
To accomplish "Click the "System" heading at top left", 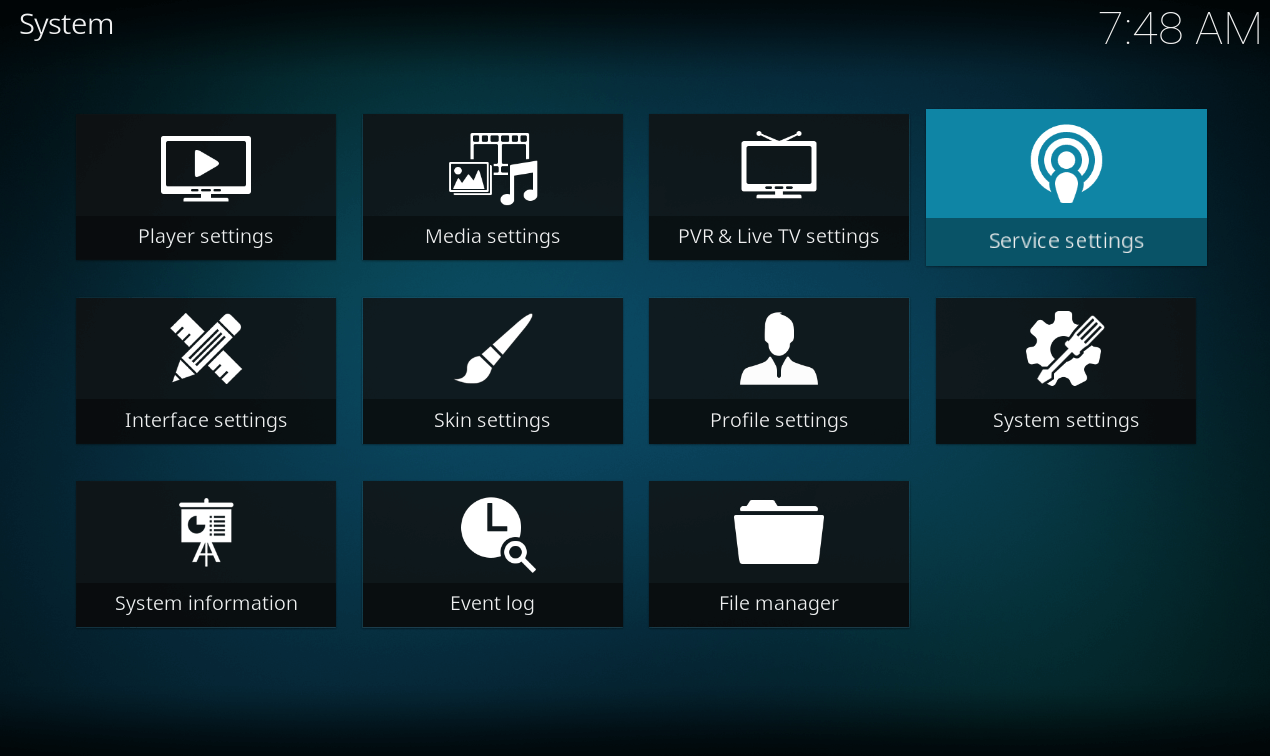I will pos(66,25).
